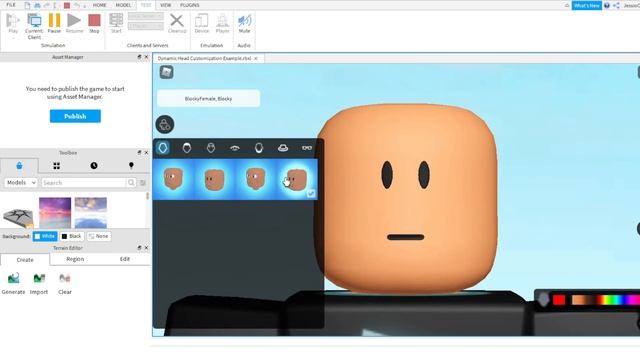Screen dimensions: 640x360
Task: Open the Models category dropdown
Action: coord(21,182)
